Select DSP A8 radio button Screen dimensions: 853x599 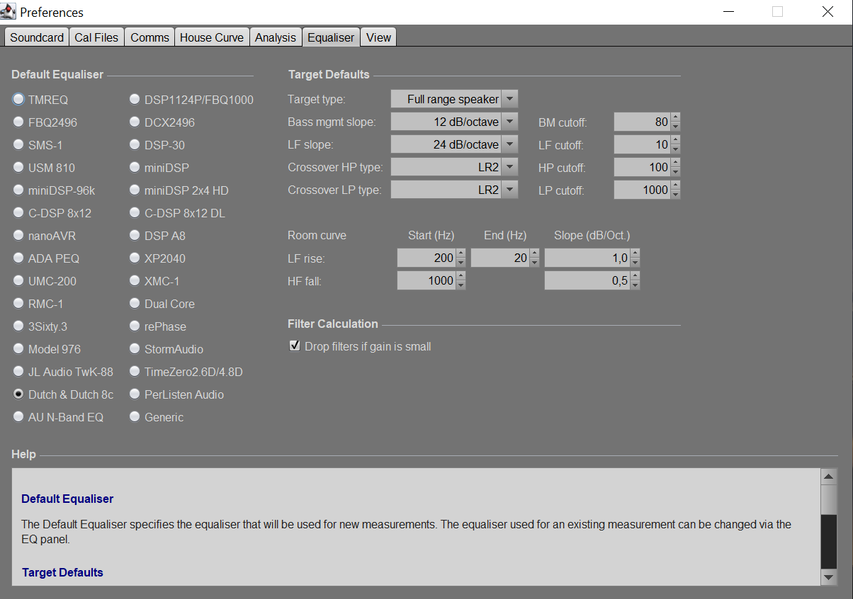pyautogui.click(x=134, y=236)
